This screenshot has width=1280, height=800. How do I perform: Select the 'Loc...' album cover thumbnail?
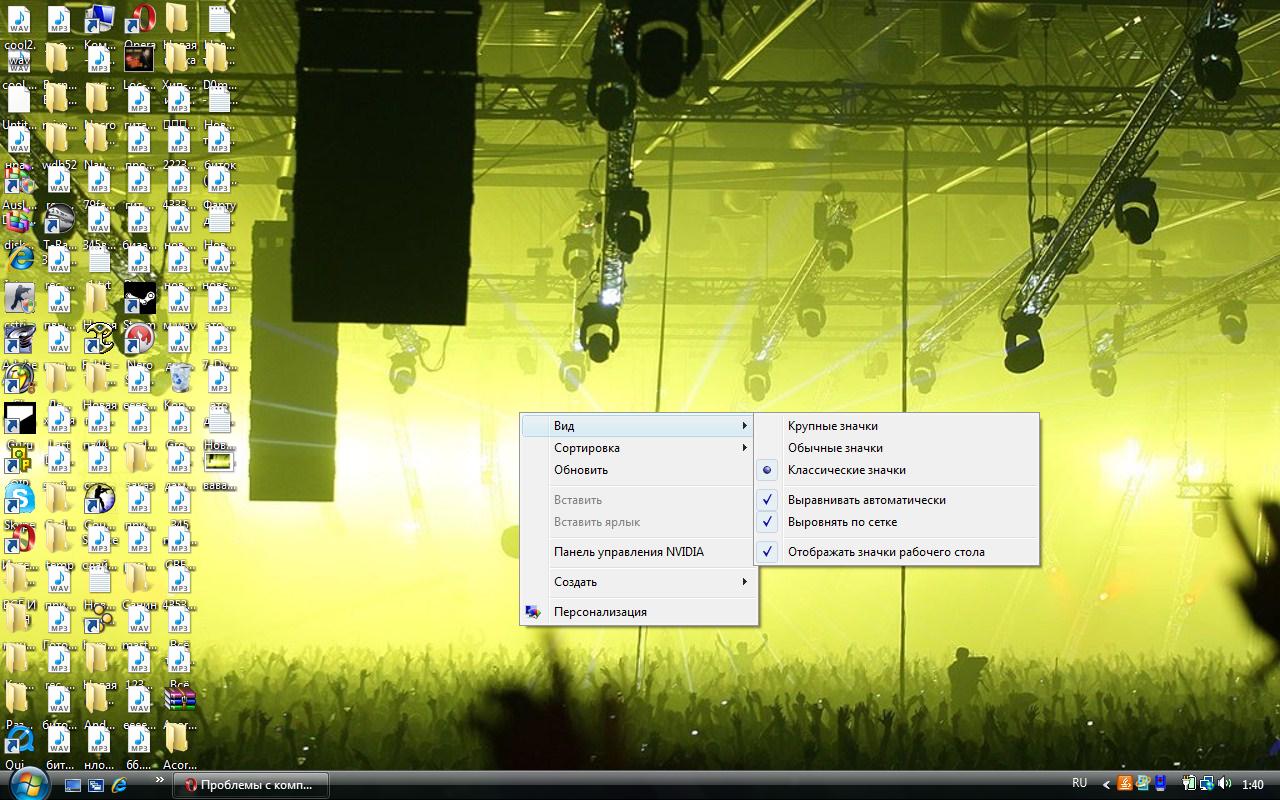pos(139,59)
